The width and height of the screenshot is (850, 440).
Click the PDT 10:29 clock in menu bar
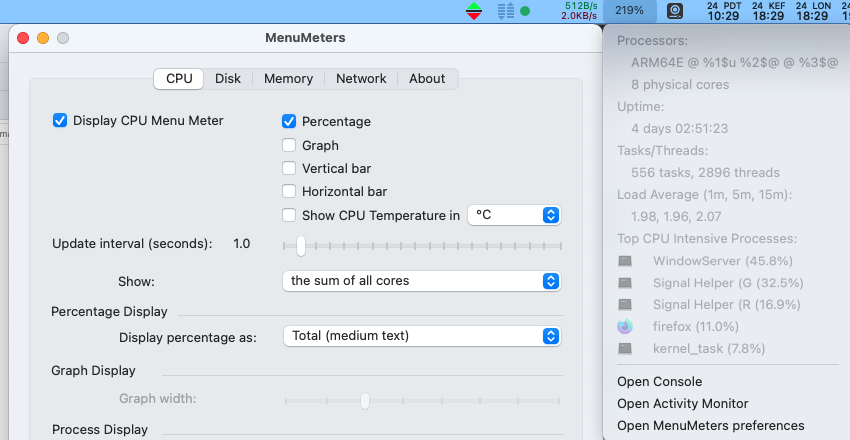pyautogui.click(x=723, y=11)
